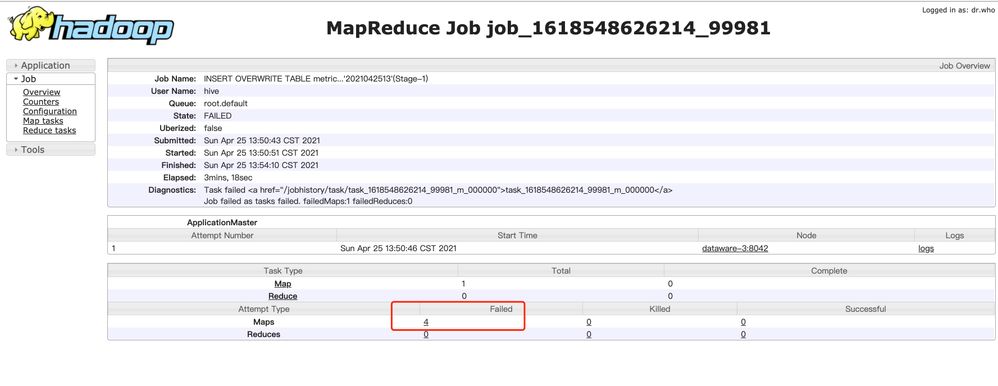Expand the Application sidebar section
Screen dimensions: 998x386
(51, 66)
